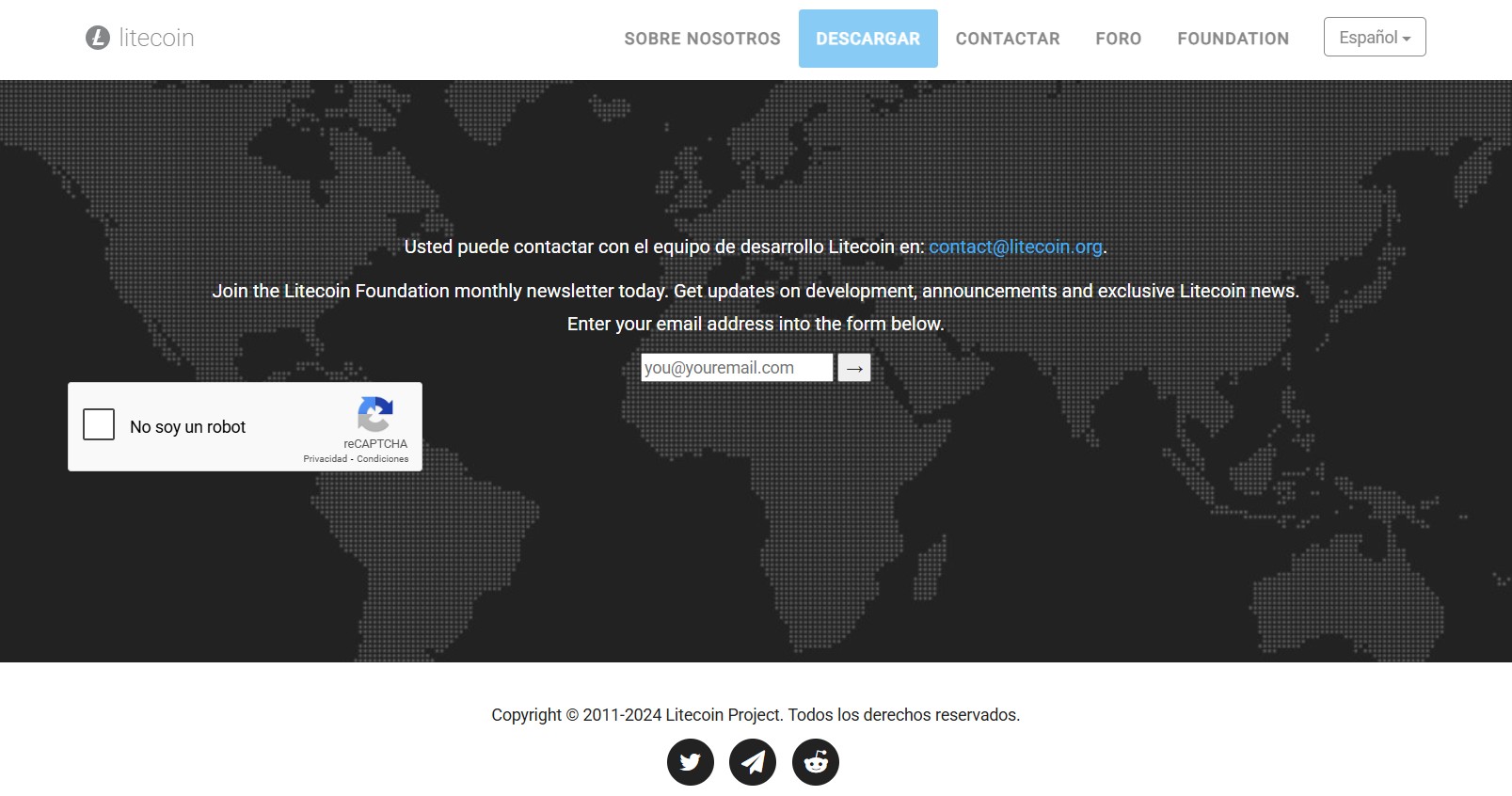The image size is (1512, 796).
Task: Open the Contactar menu item
Action: (1008, 39)
